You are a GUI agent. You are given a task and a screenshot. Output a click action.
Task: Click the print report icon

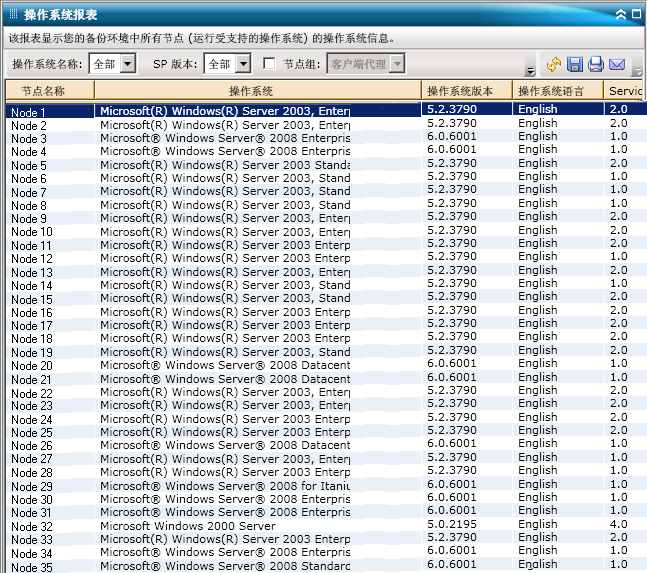[x=596, y=65]
